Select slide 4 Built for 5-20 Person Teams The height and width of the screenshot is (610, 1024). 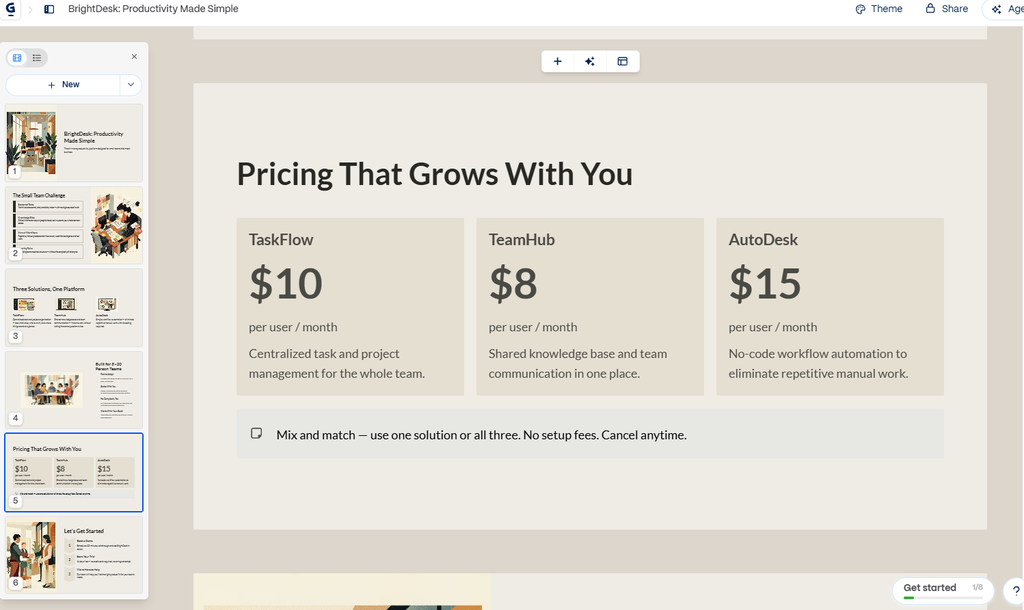coord(74,390)
